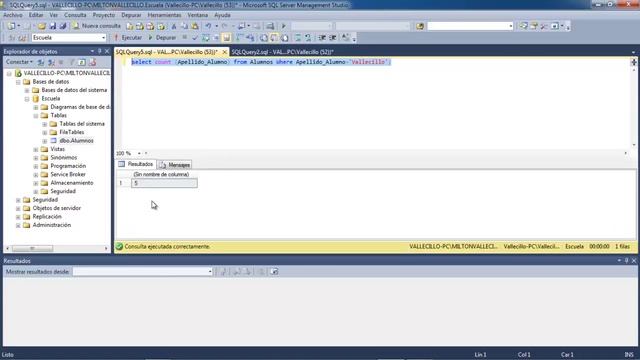
Task: Open the query options dialog
Action: (216, 38)
